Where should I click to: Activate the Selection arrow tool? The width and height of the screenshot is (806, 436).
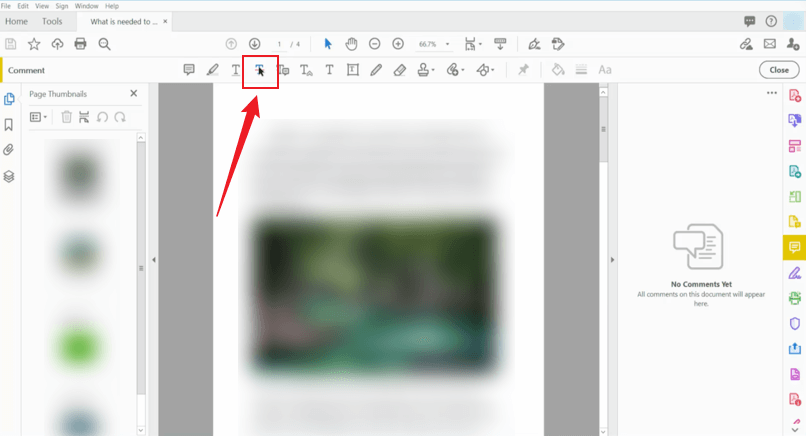pyautogui.click(x=328, y=44)
